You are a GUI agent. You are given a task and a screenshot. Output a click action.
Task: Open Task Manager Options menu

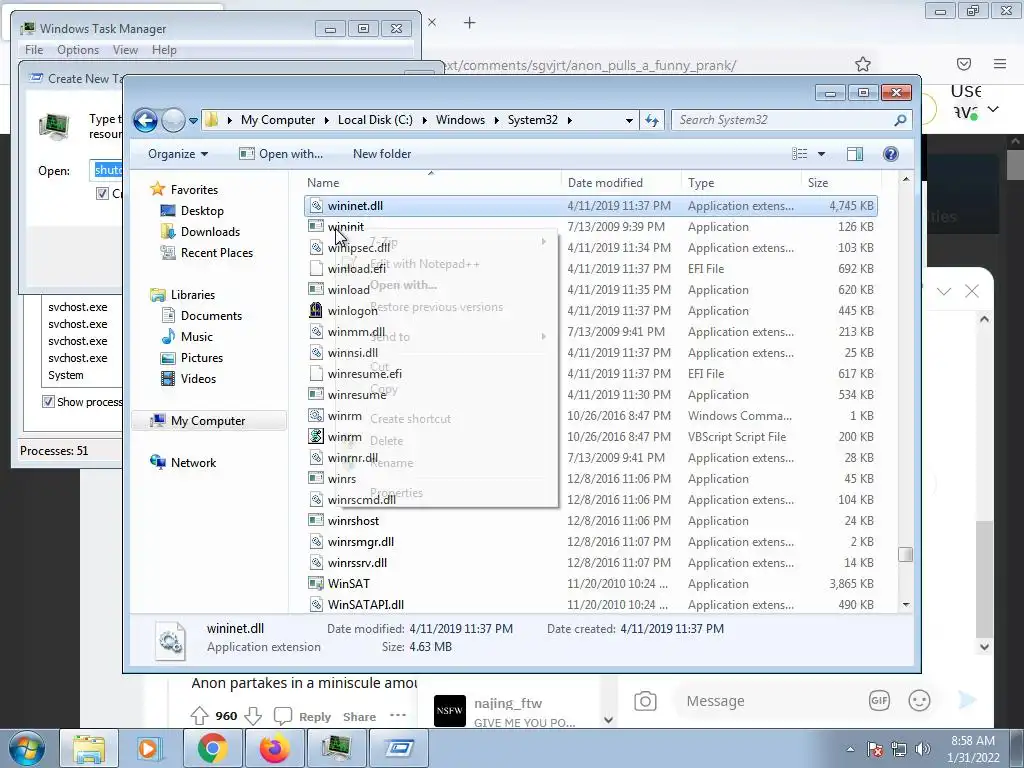[x=78, y=50]
